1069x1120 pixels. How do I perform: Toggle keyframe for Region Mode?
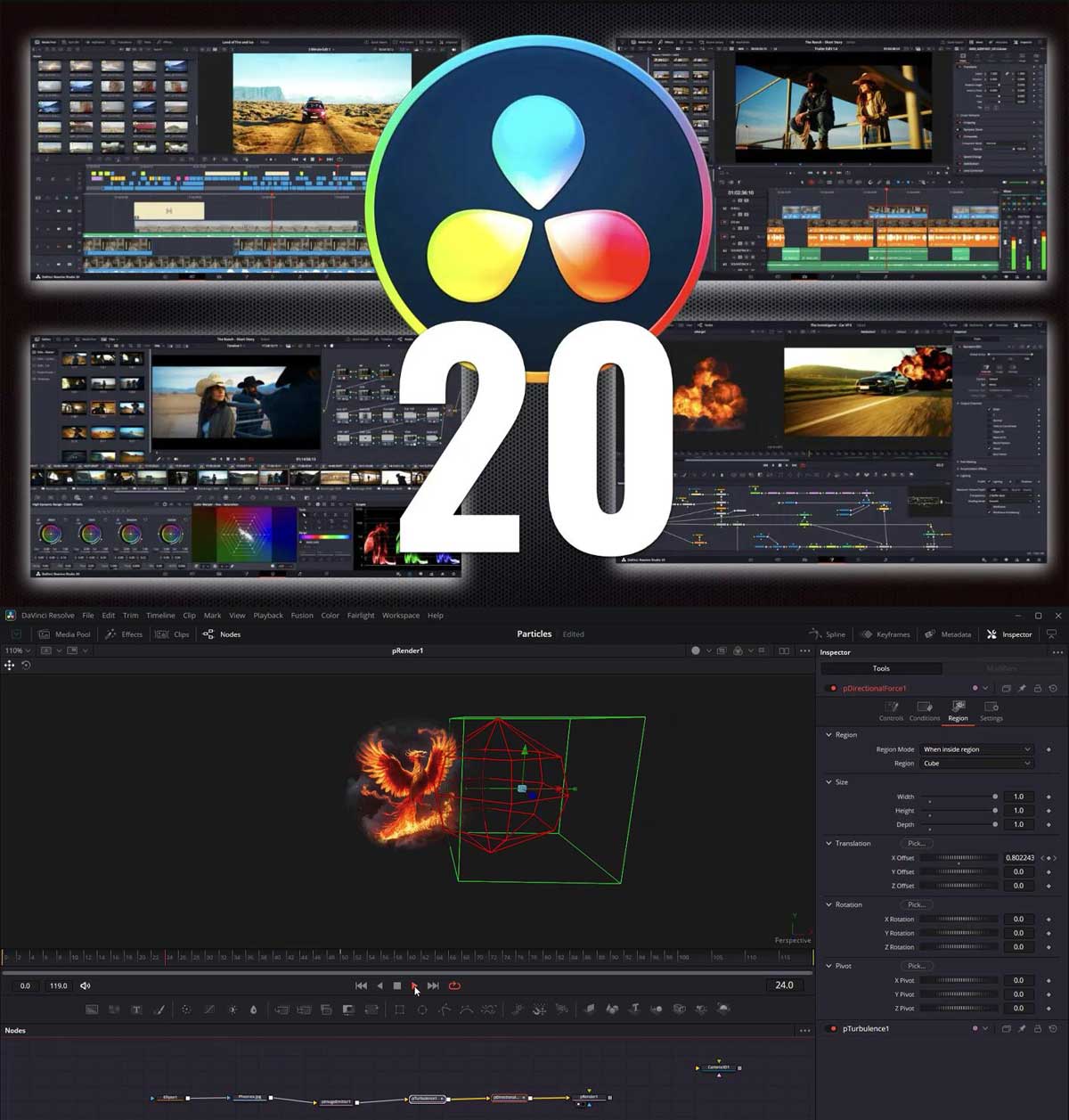pos(1049,749)
